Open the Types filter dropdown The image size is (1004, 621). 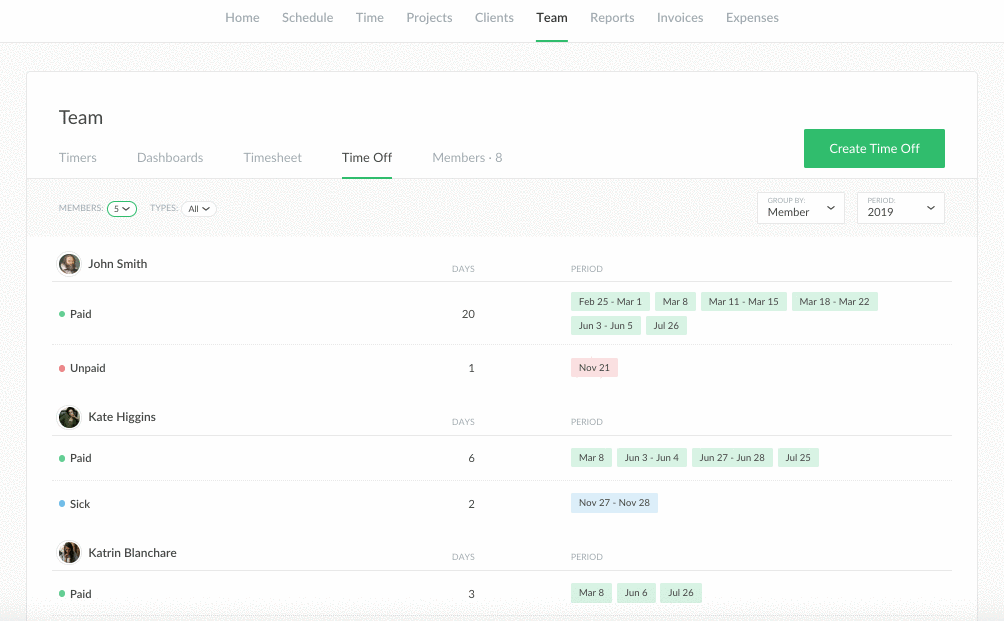pyautogui.click(x=200, y=209)
